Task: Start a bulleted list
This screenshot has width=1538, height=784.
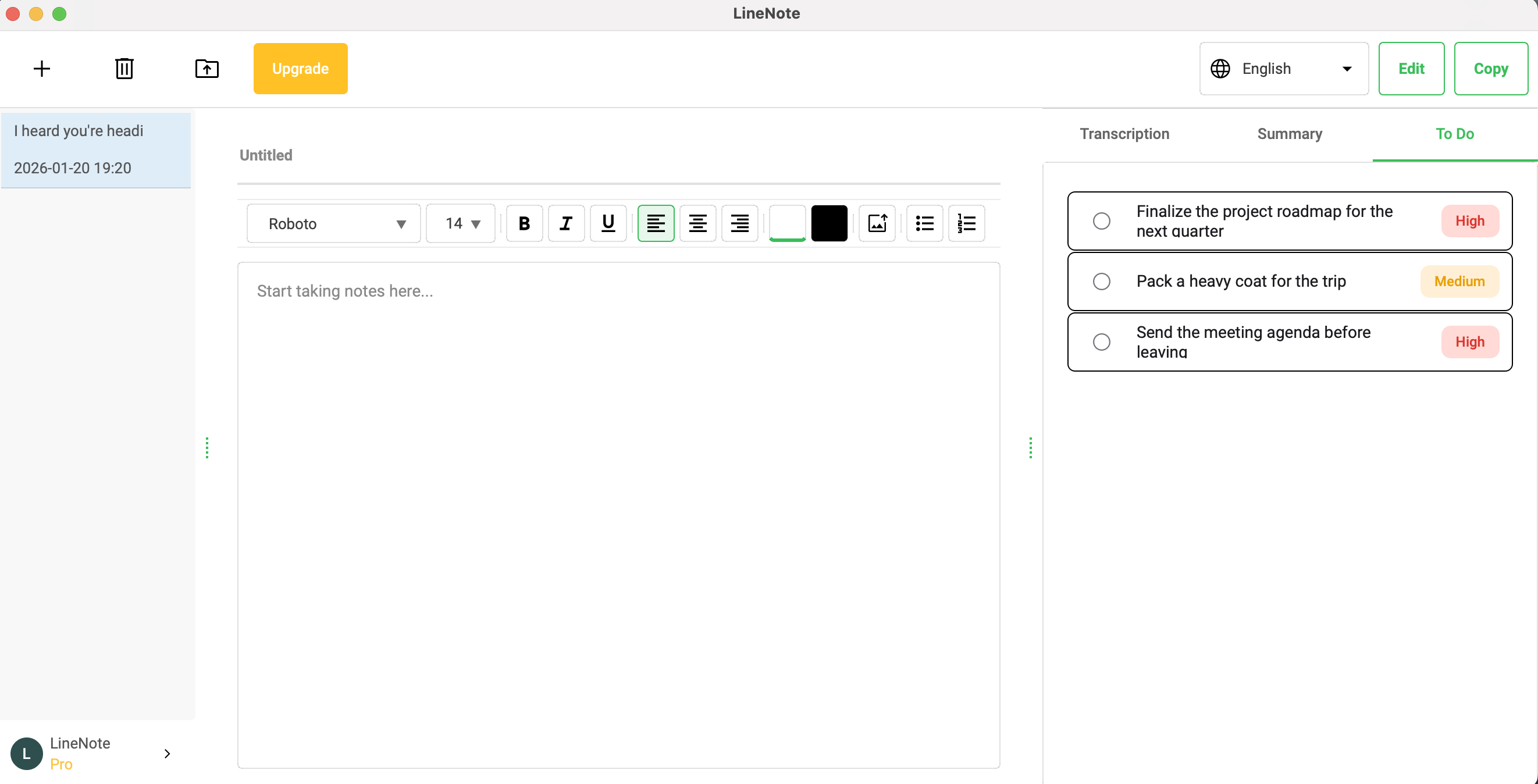Action: click(924, 223)
